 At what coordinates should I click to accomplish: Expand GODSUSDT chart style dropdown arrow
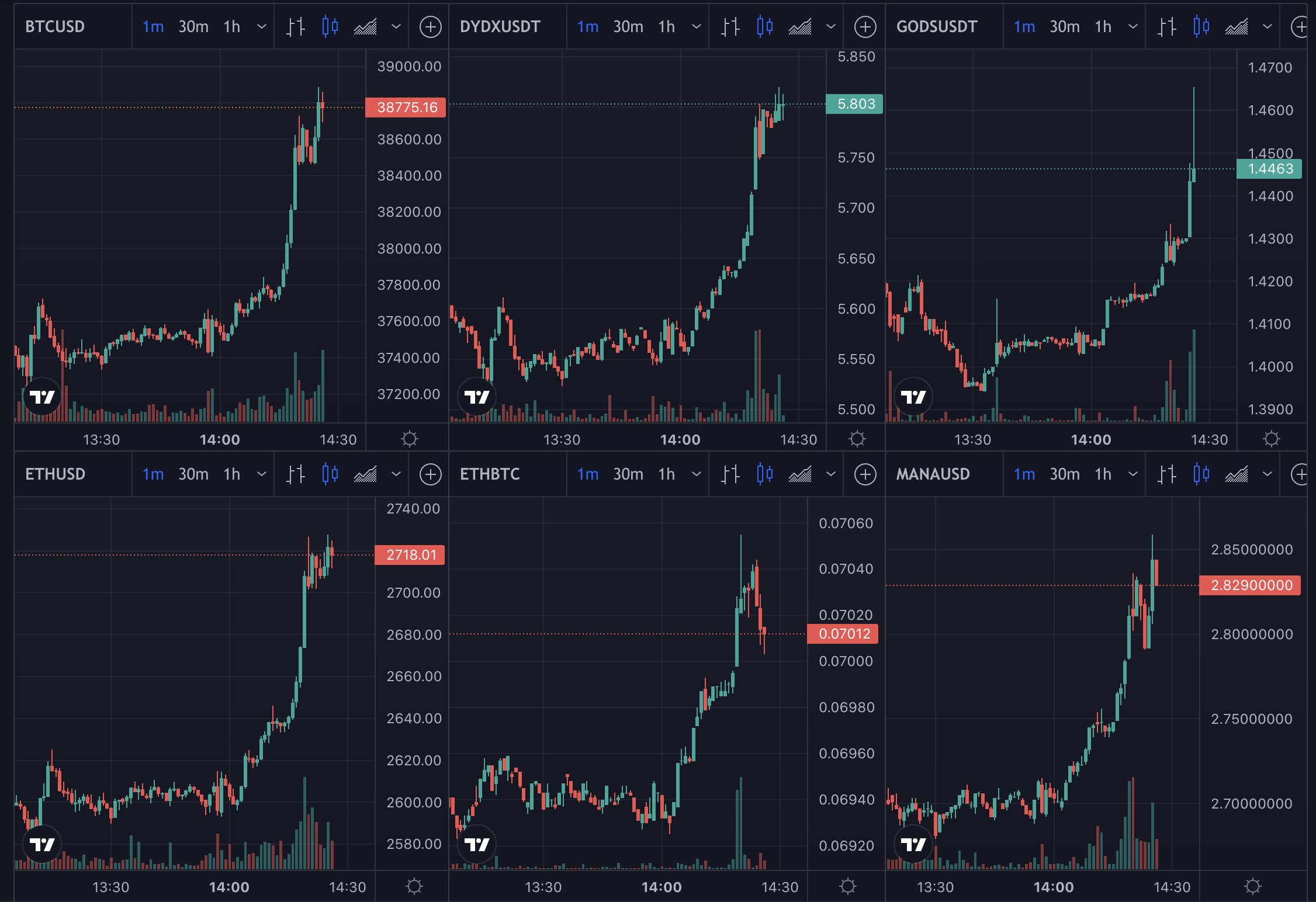point(1267,27)
